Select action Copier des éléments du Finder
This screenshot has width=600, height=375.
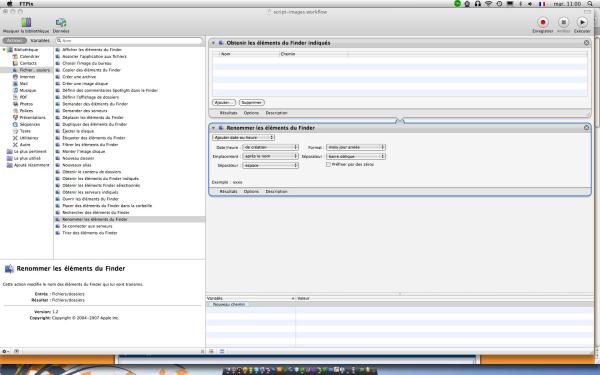88,70
